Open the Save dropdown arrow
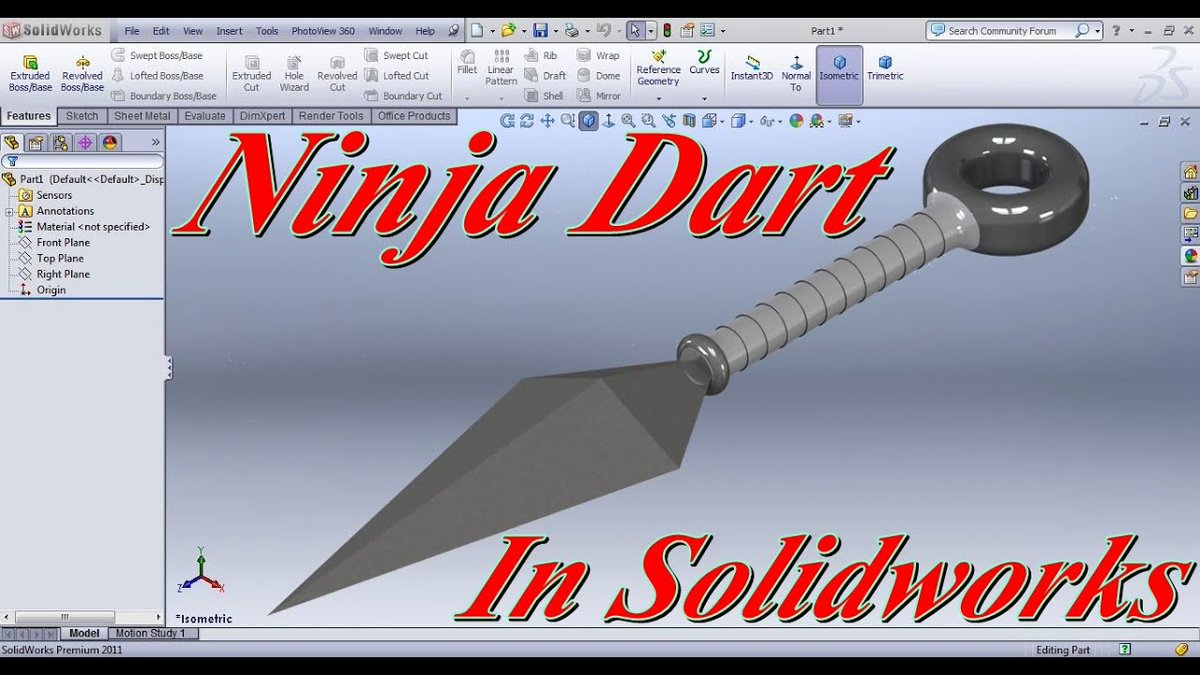The width and height of the screenshot is (1200, 675). pyautogui.click(x=555, y=31)
